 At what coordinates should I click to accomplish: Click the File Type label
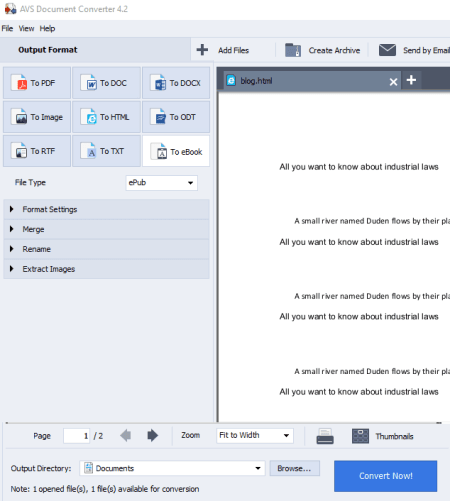(30, 183)
